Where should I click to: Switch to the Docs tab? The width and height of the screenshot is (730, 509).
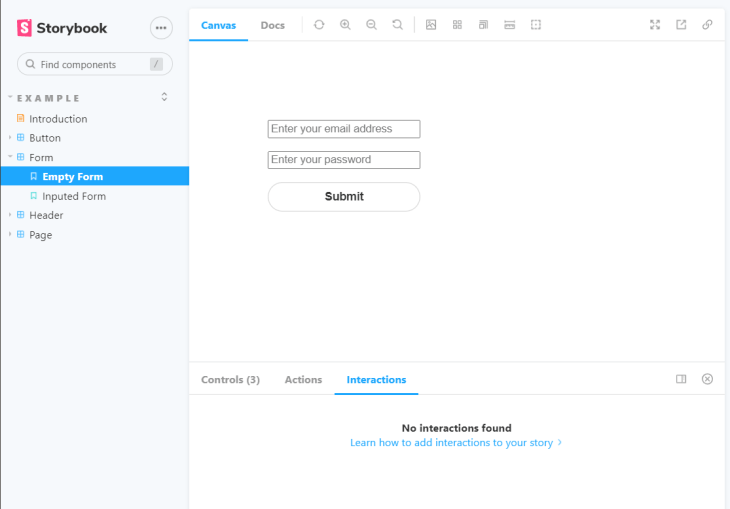tap(272, 25)
